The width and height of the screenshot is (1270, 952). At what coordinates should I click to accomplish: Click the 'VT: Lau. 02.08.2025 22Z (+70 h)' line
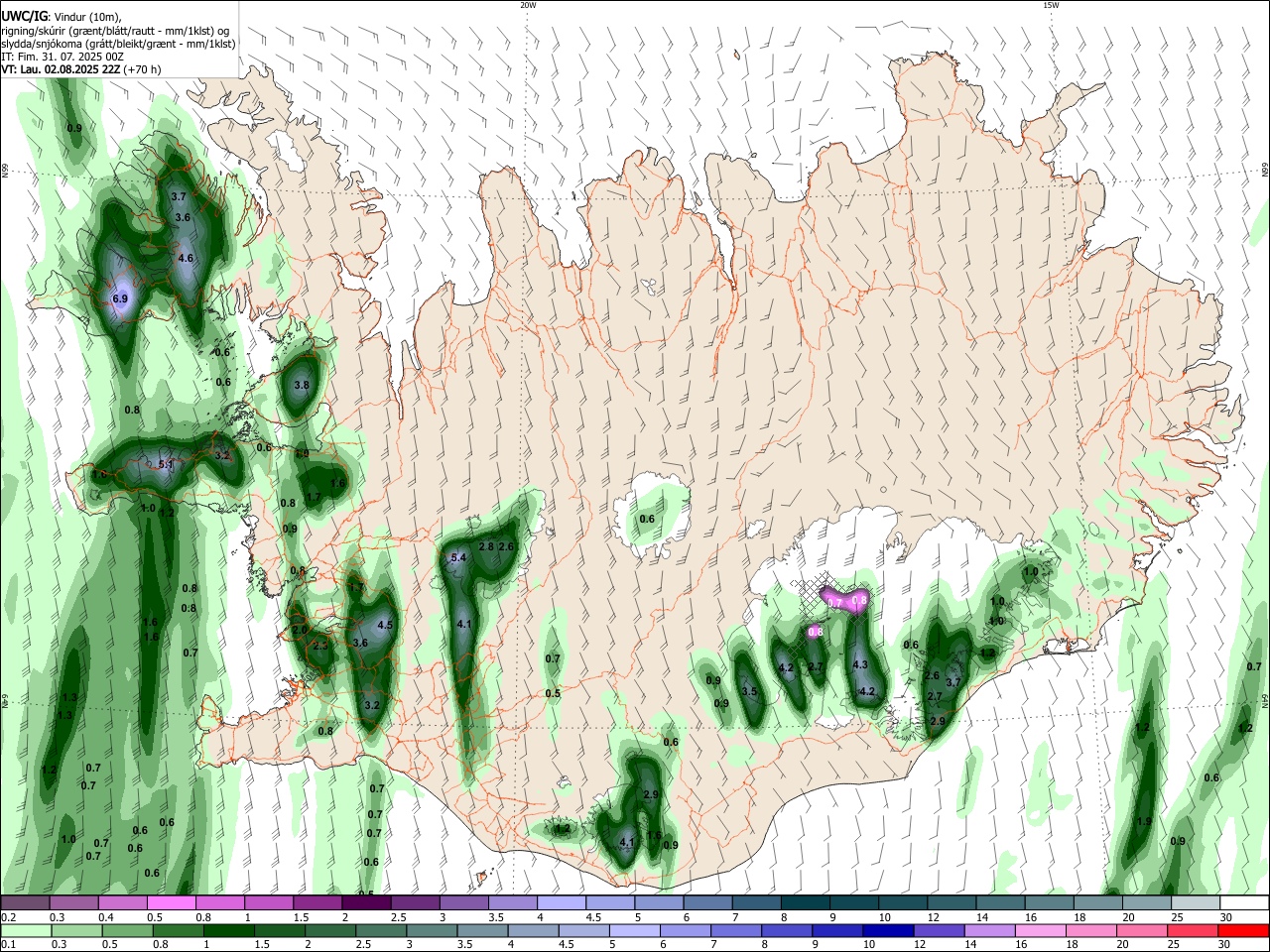click(80, 69)
